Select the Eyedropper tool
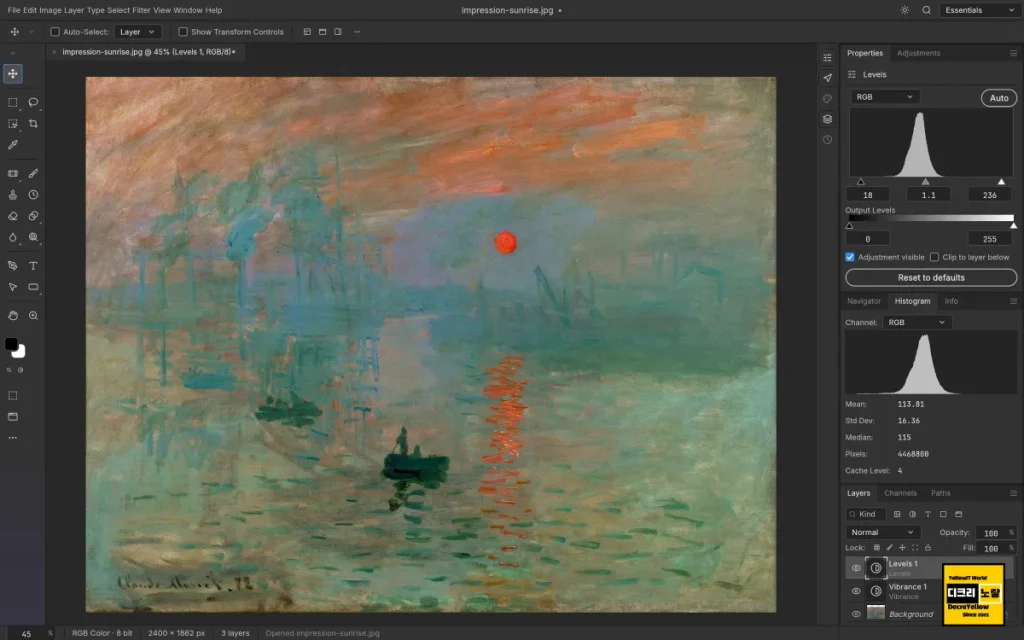This screenshot has height=640, width=1024. pyautogui.click(x=12, y=145)
